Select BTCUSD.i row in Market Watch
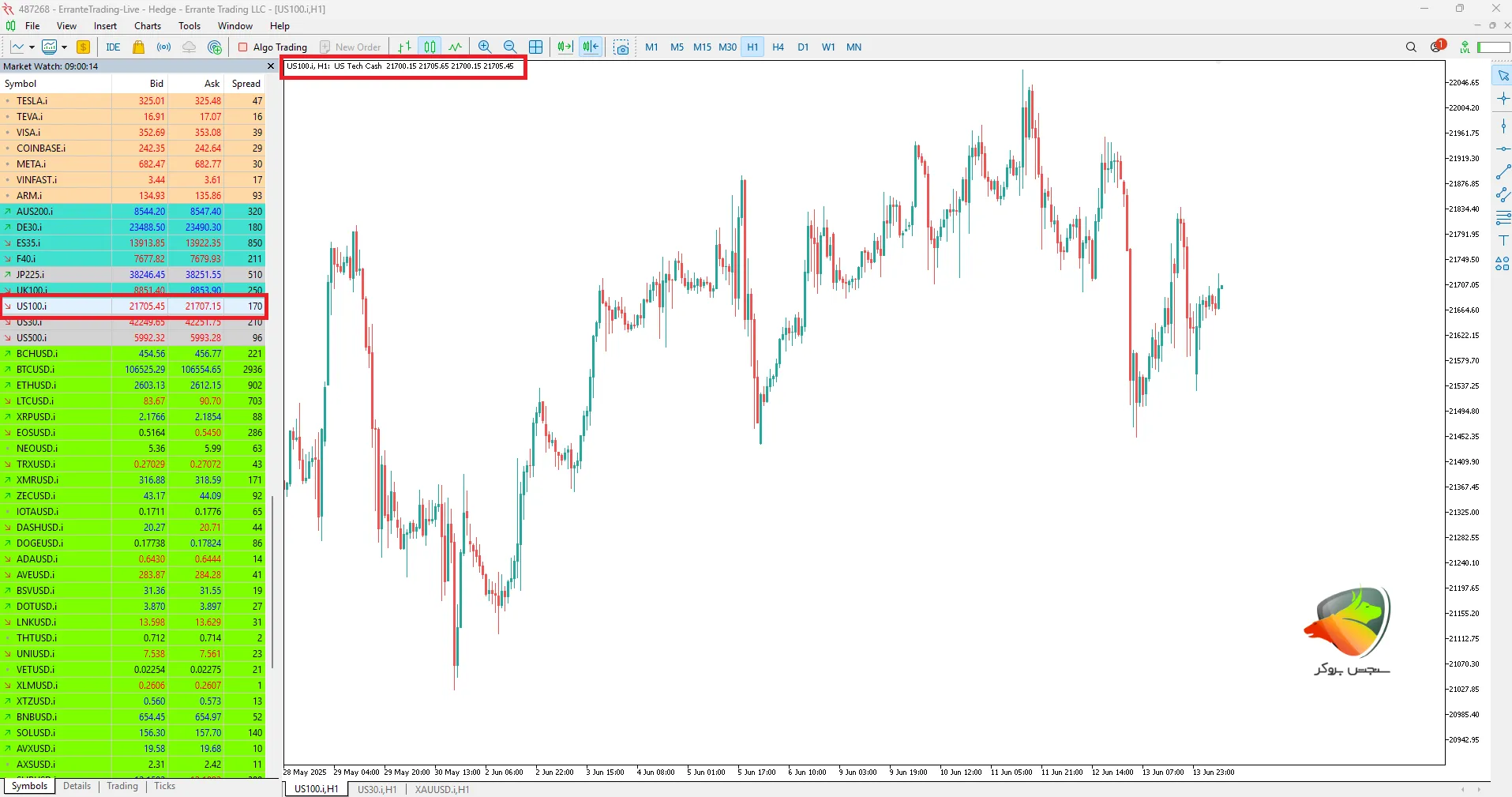The image size is (1512, 797). [x=36, y=370]
